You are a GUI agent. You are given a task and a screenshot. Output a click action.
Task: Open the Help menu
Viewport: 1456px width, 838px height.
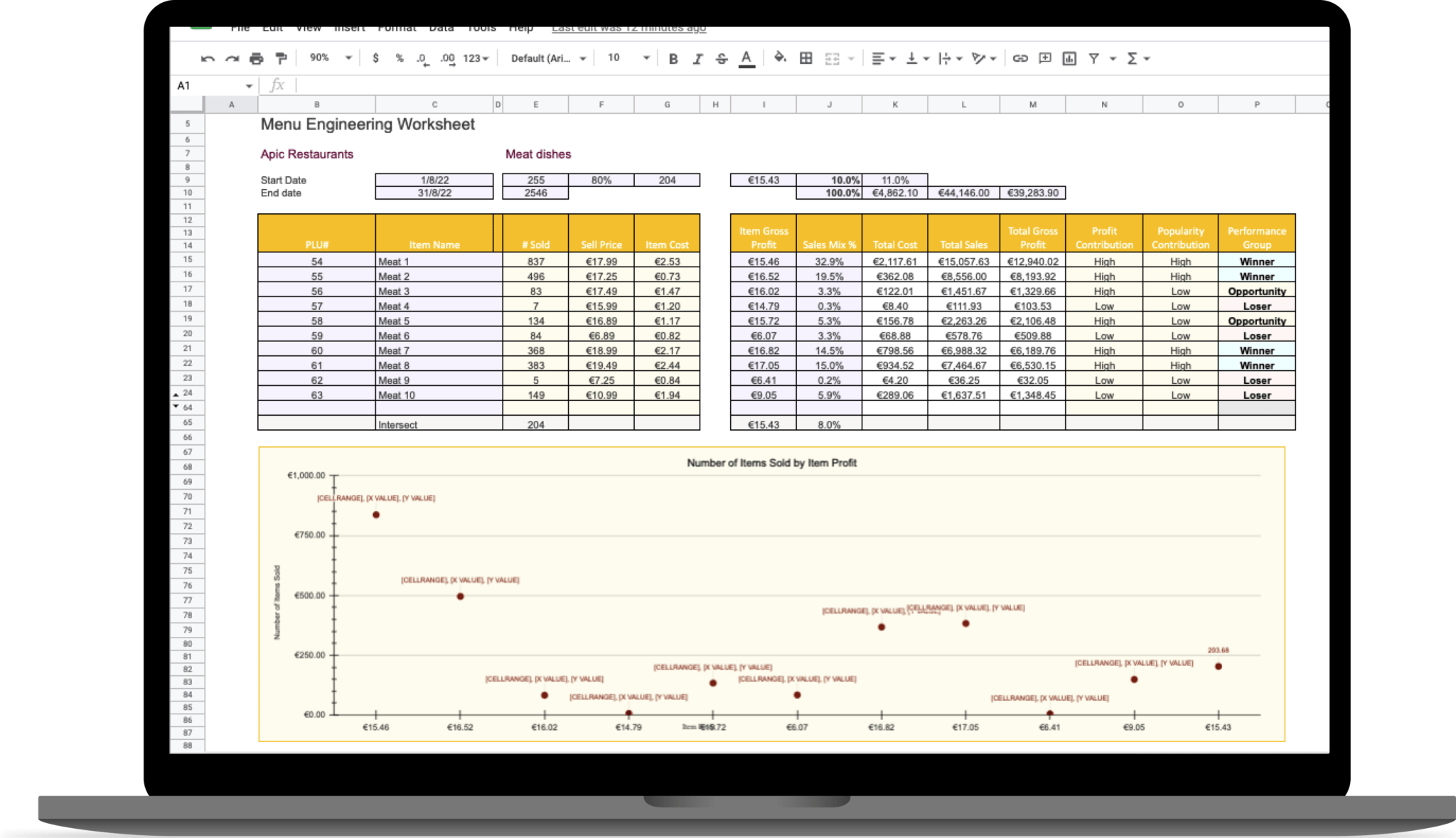click(x=520, y=28)
